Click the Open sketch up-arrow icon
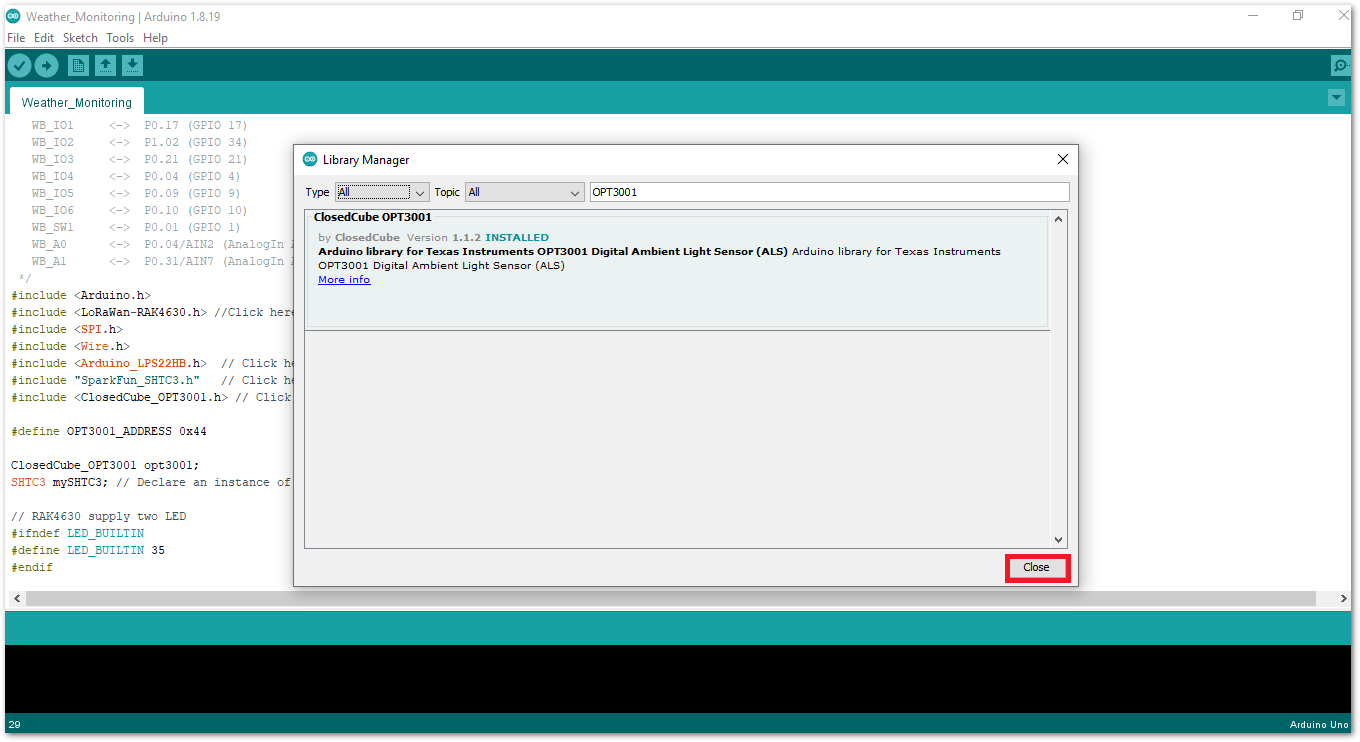This screenshot has width=1360, height=742. click(x=105, y=66)
